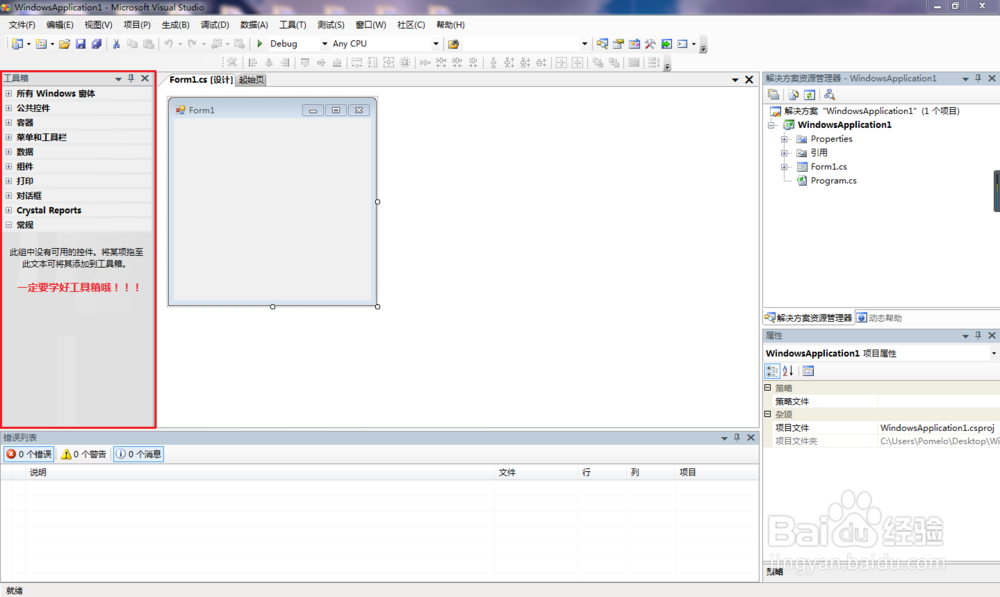Click the 文件 column header in Error List
Image resolution: width=1000 pixels, height=597 pixels.
[537, 472]
